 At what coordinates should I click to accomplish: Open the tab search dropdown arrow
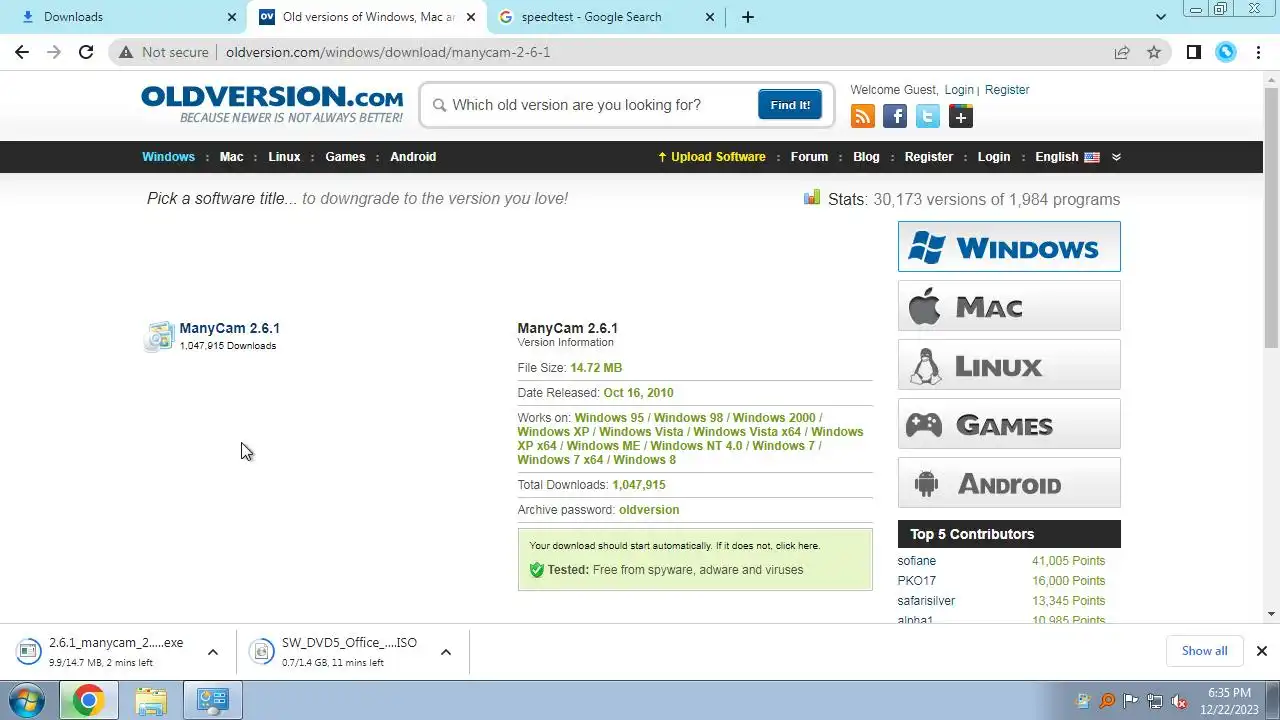tap(1160, 17)
